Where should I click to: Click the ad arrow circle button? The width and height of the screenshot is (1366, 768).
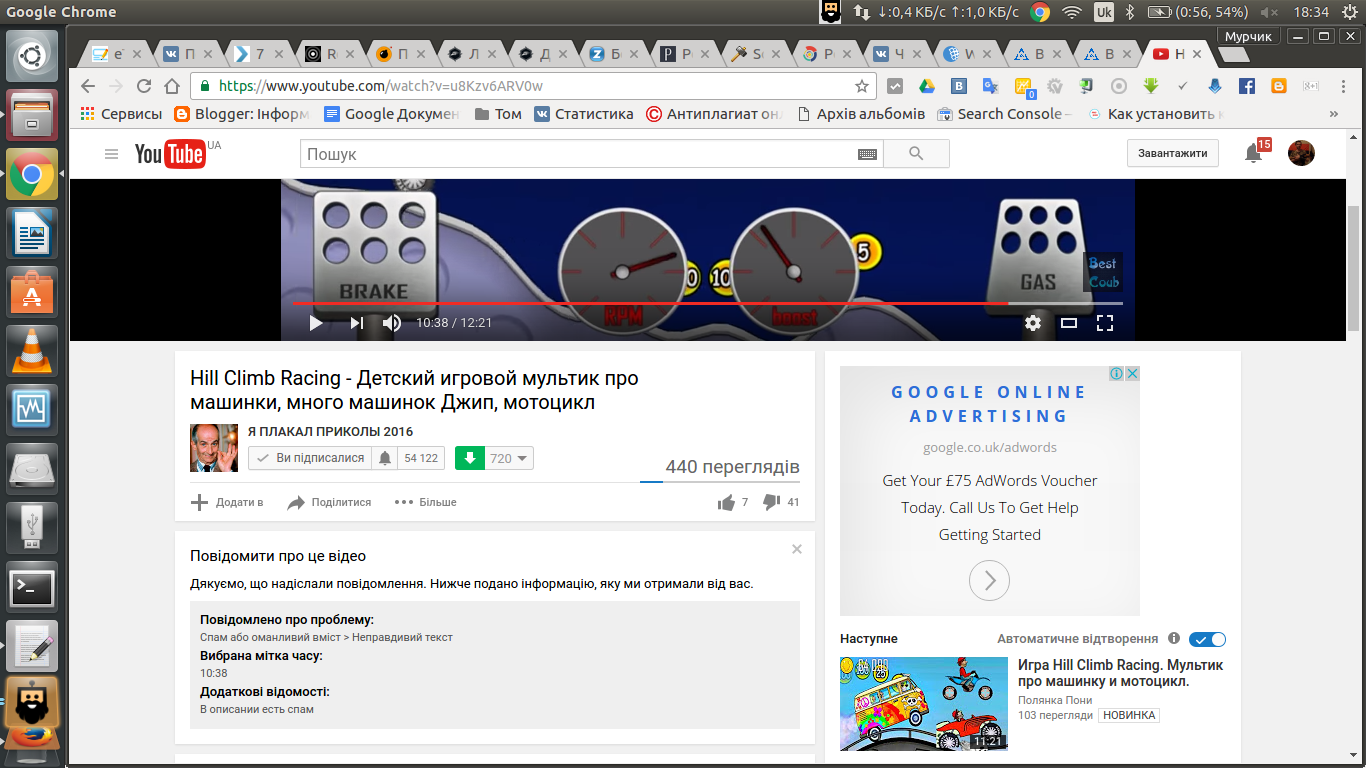989,580
